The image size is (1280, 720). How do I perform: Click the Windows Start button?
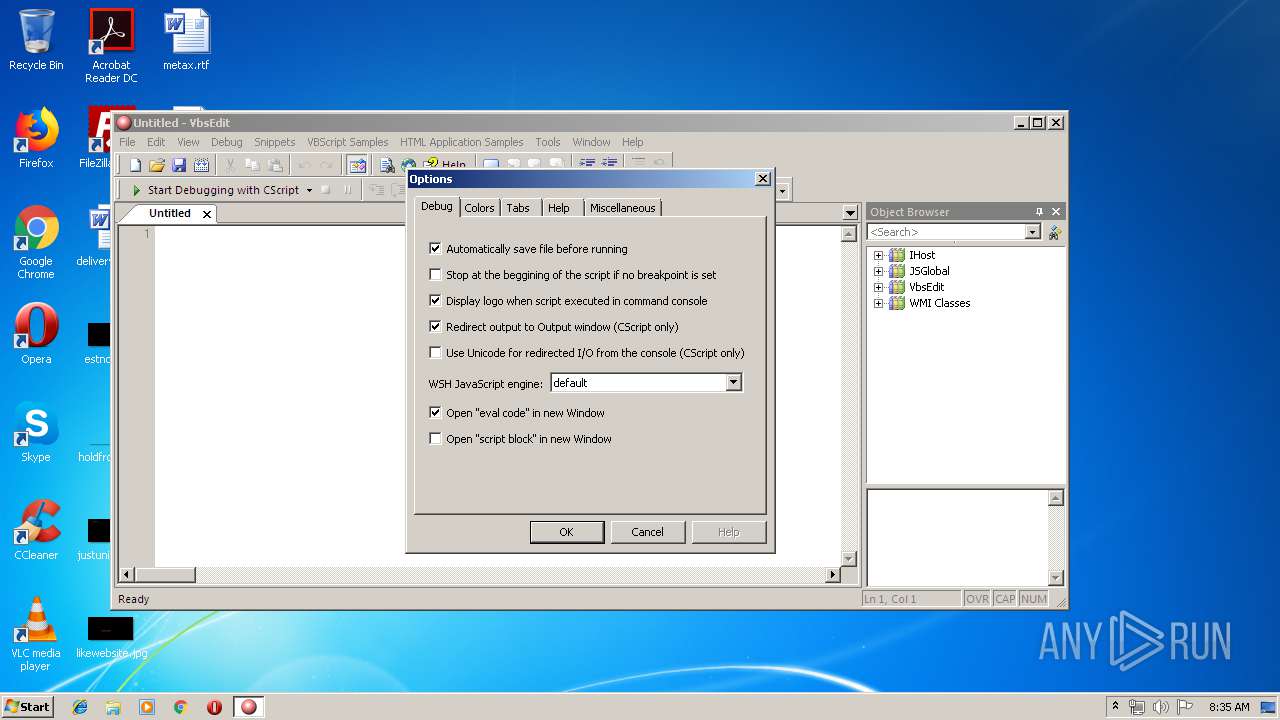pos(28,706)
